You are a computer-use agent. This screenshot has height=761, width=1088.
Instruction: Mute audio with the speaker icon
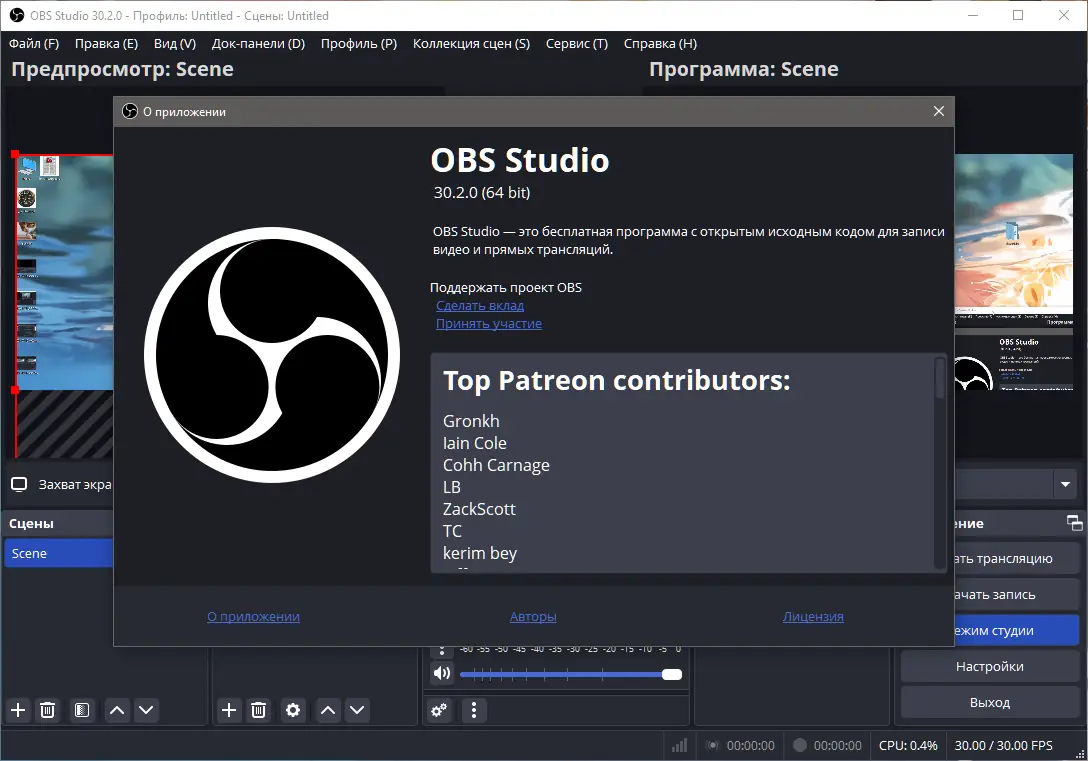pyautogui.click(x=442, y=673)
